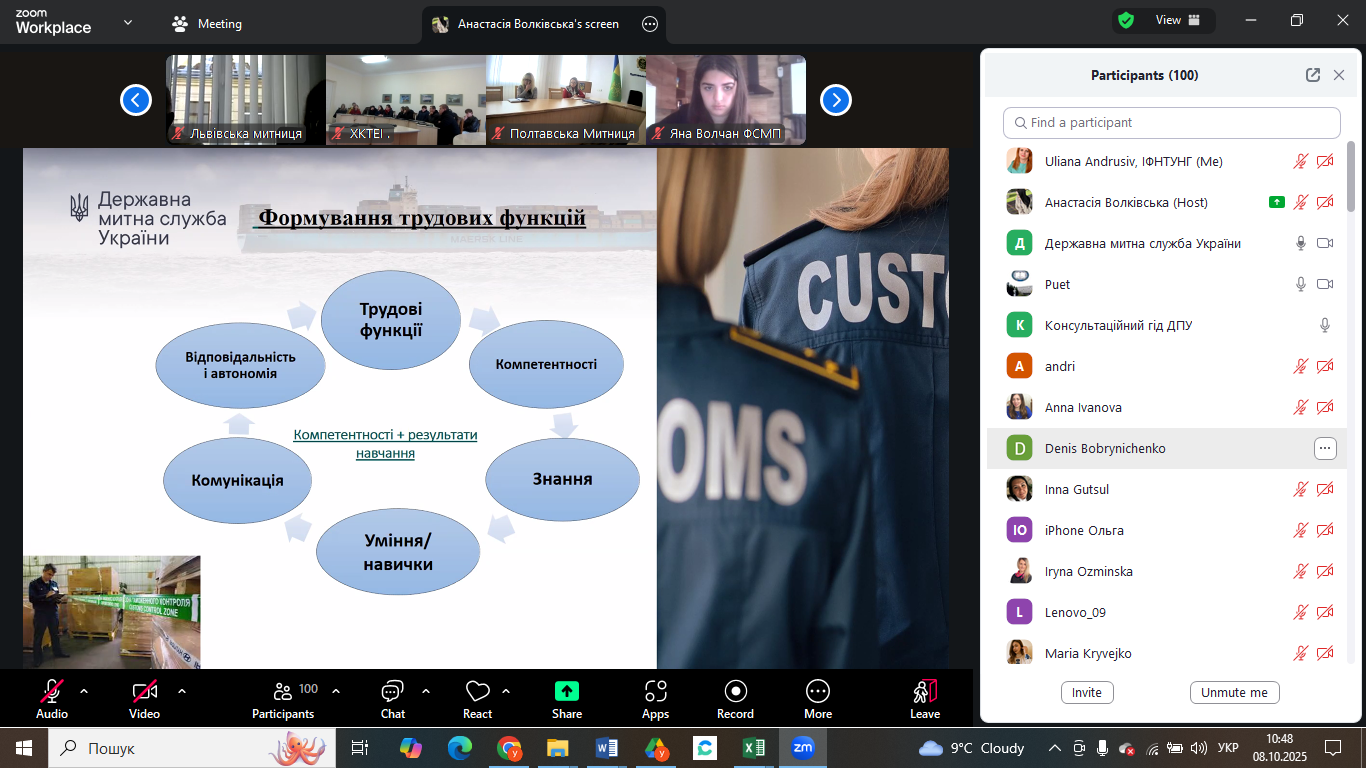Toggle Participants panel from toolbar
The height and width of the screenshot is (768, 1366).
click(x=283, y=691)
